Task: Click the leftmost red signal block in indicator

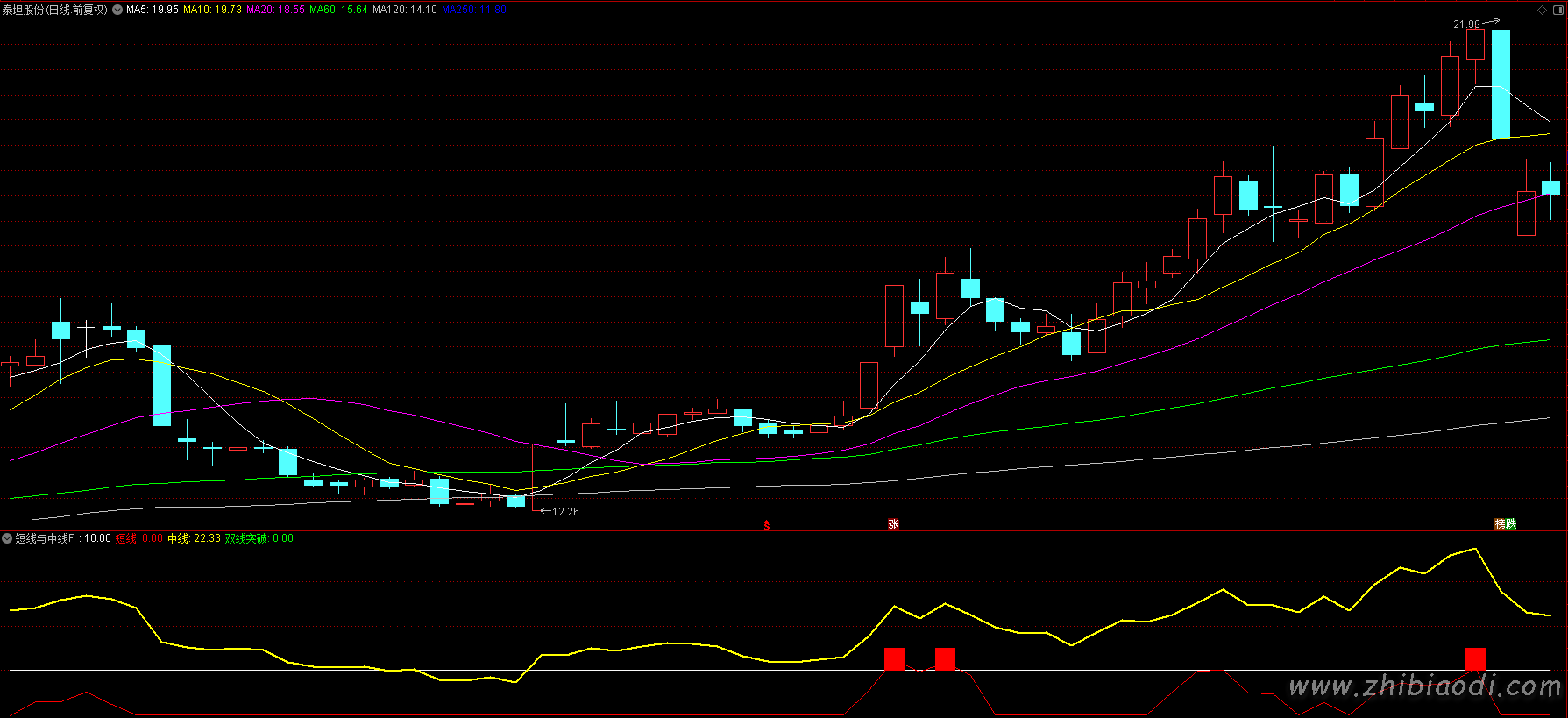Action: (x=894, y=659)
